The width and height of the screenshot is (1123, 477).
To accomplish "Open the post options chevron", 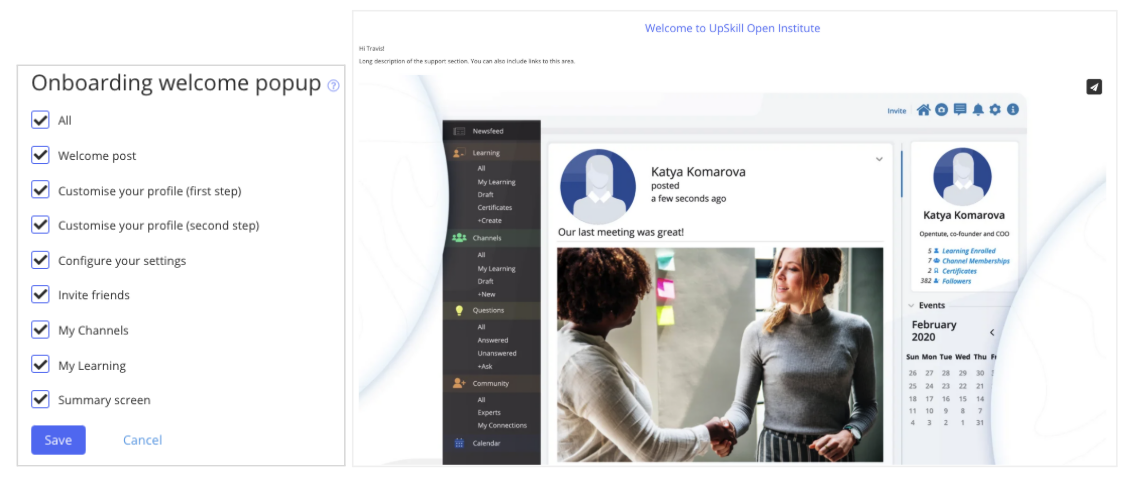I will 879,159.
